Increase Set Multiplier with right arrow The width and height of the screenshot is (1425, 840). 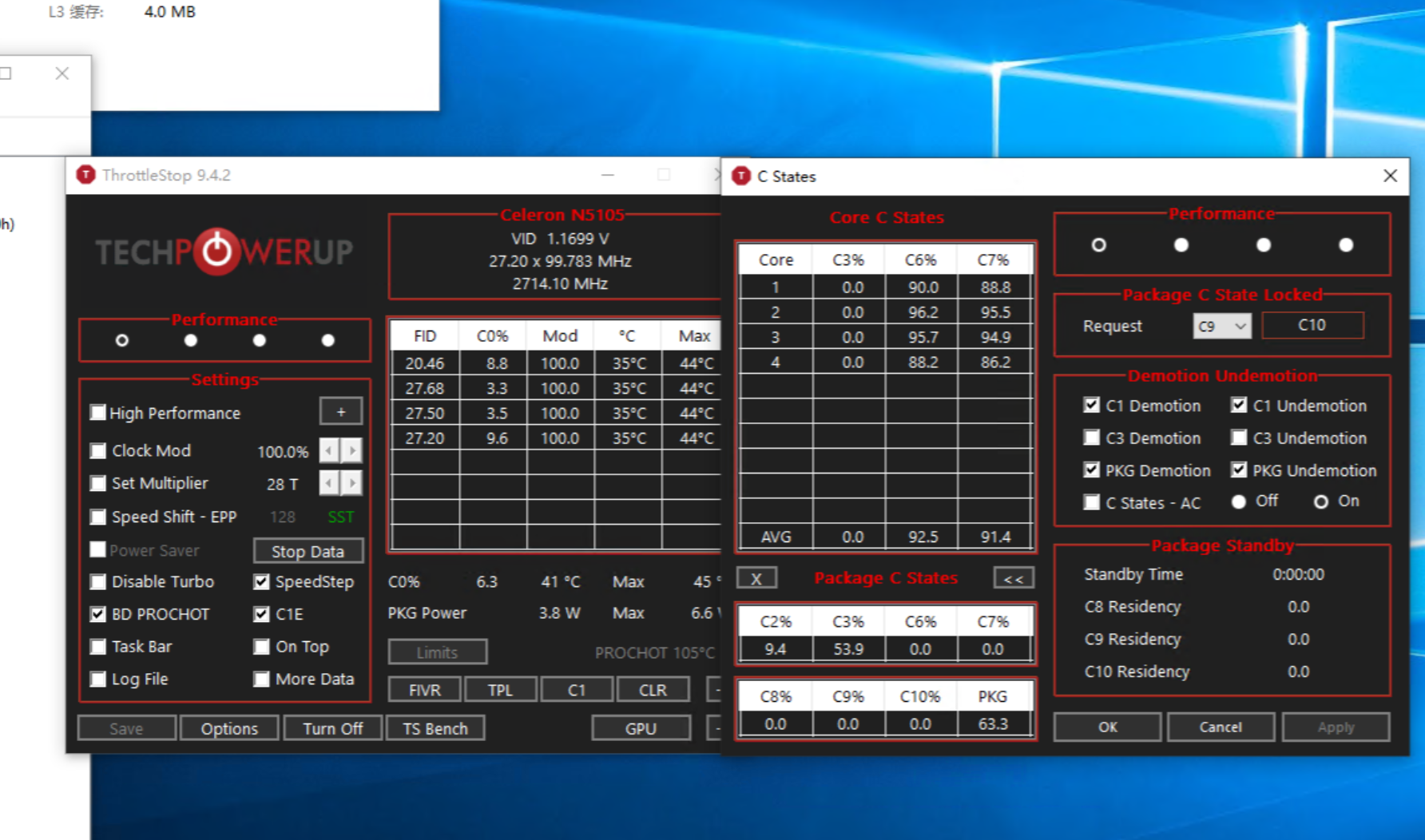351,483
